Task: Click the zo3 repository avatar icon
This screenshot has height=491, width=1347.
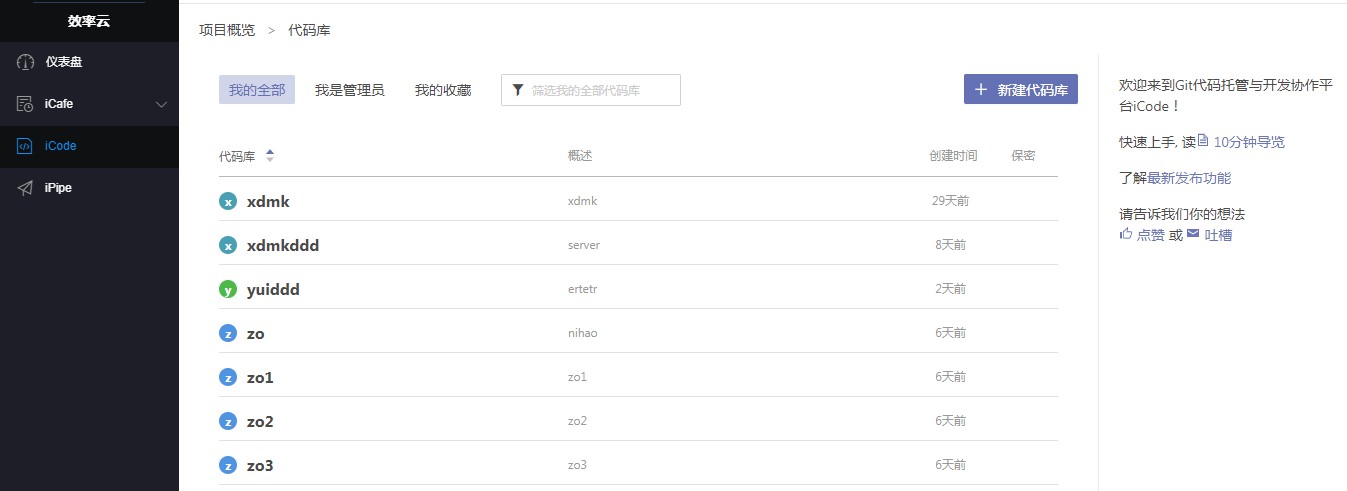Action: pos(228,465)
